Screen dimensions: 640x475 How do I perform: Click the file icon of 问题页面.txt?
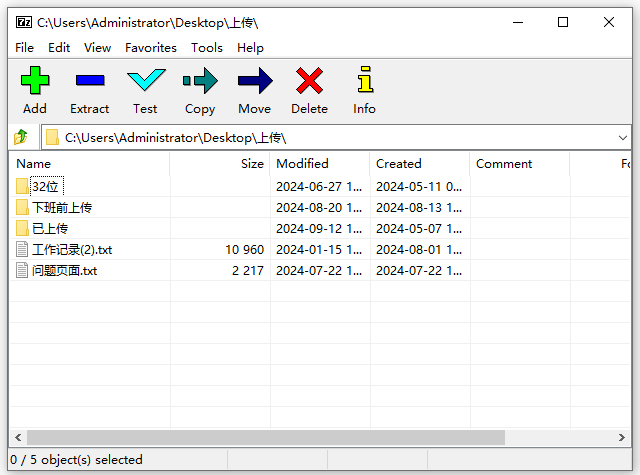pyautogui.click(x=22, y=271)
